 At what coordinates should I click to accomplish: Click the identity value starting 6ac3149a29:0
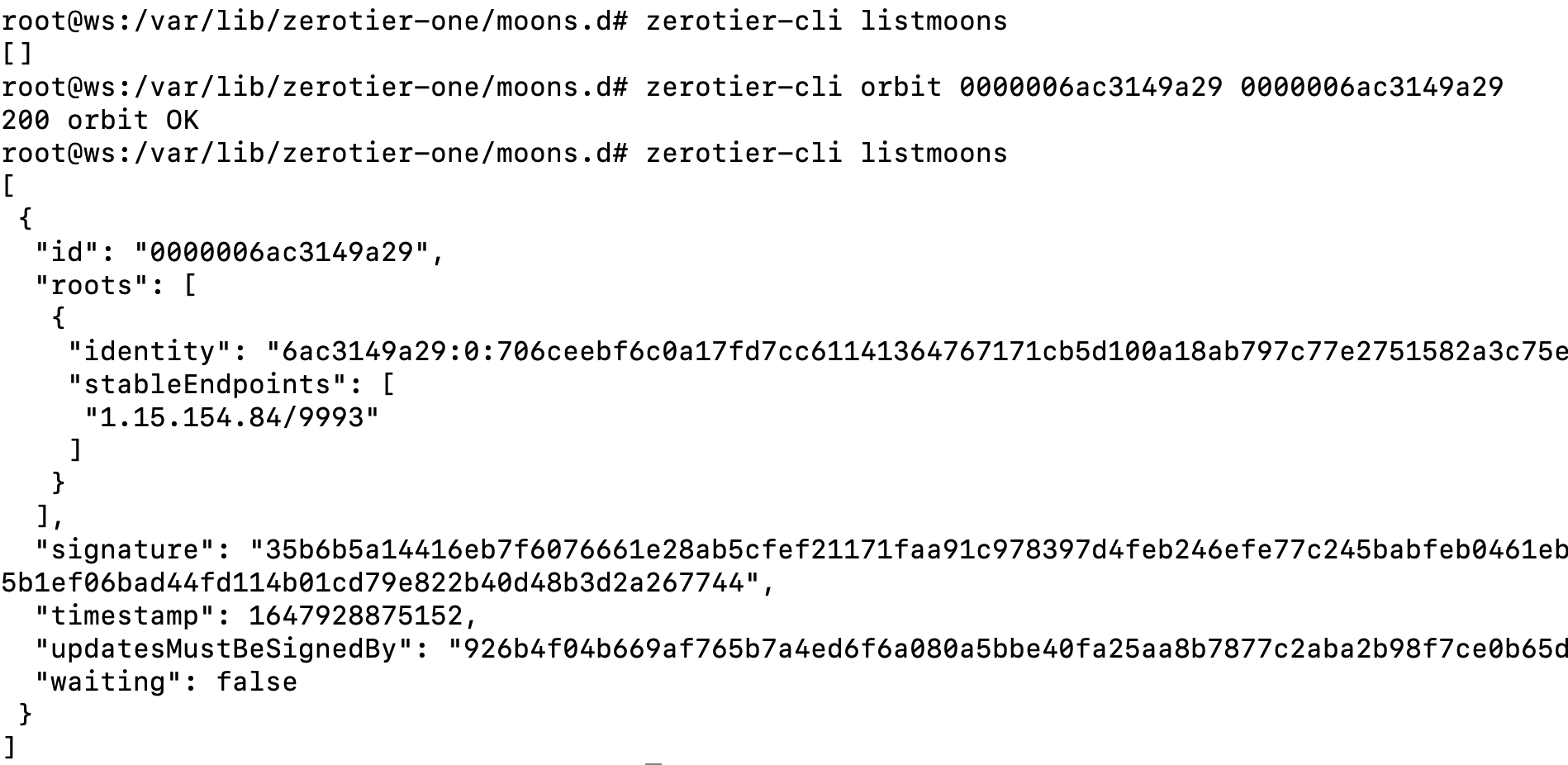point(917,351)
